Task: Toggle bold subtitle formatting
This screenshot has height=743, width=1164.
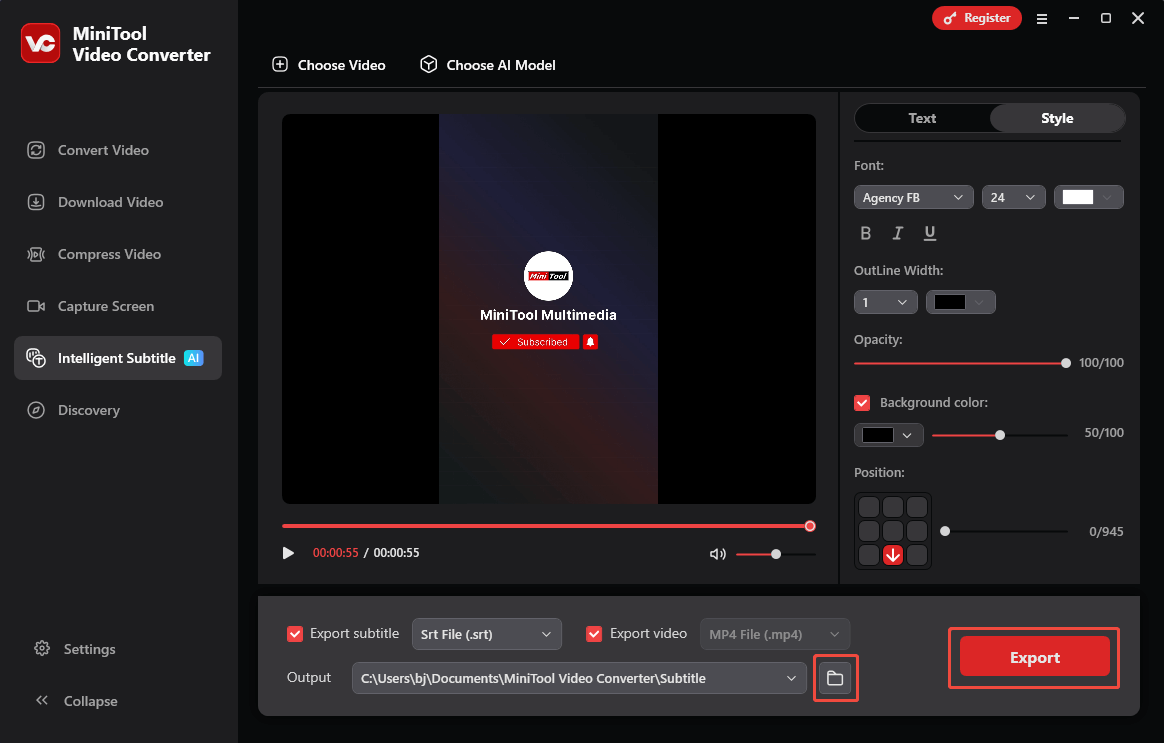Action: click(x=866, y=233)
